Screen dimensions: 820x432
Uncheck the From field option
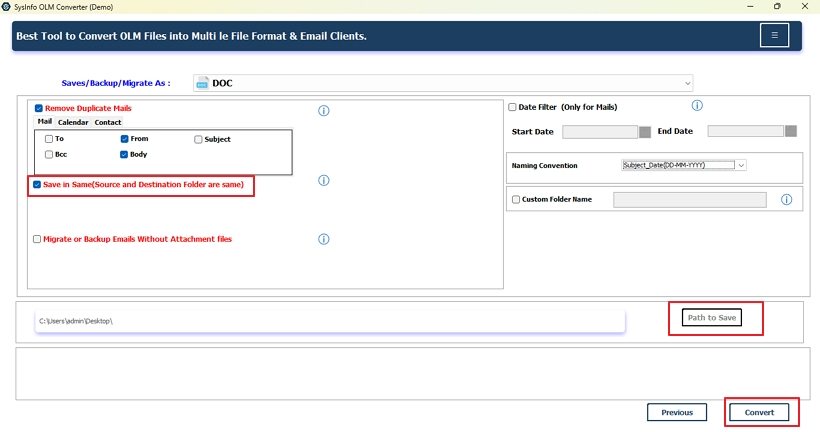124,139
